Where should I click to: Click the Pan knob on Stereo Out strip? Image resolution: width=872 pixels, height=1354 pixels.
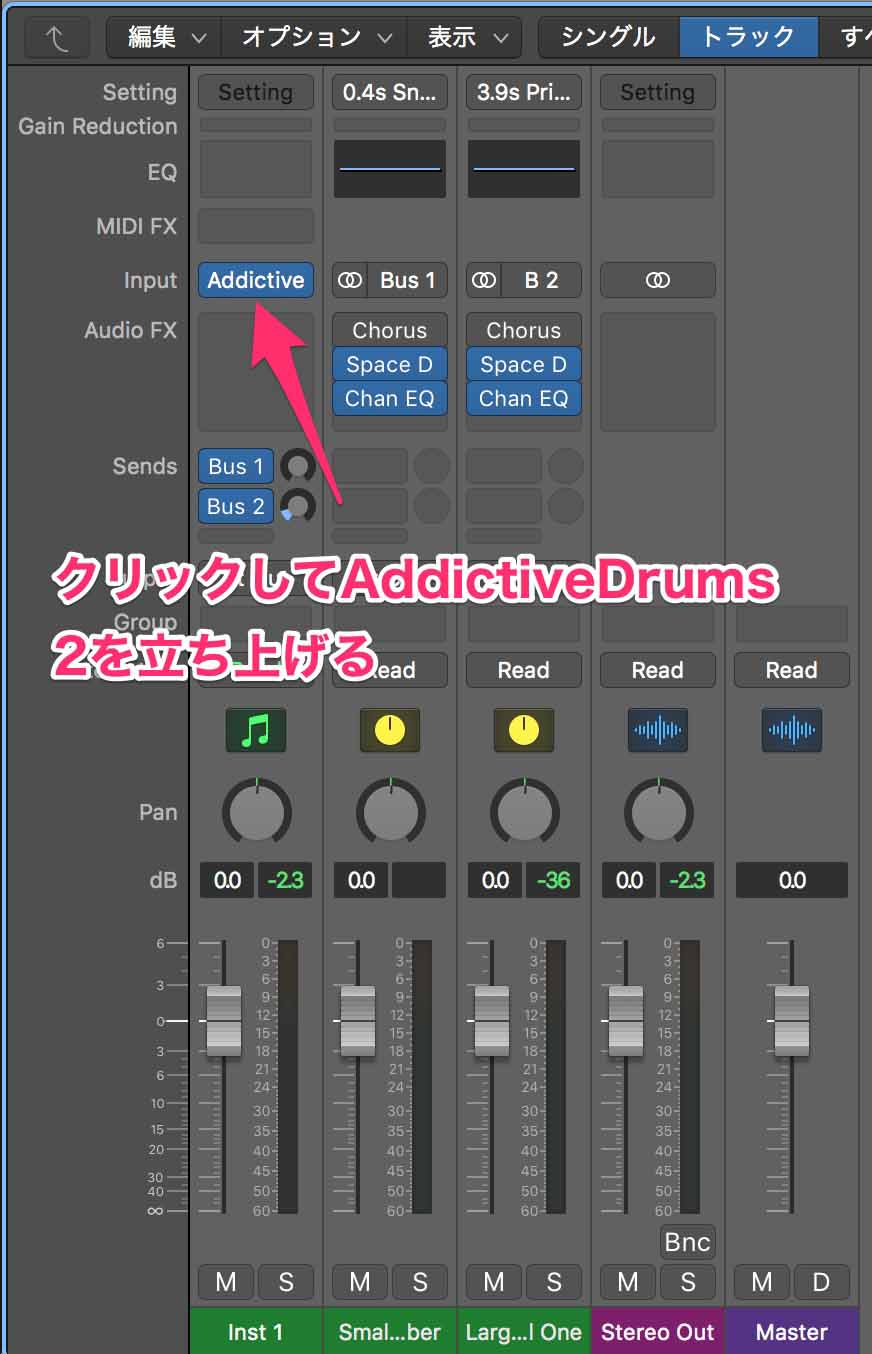click(x=659, y=811)
